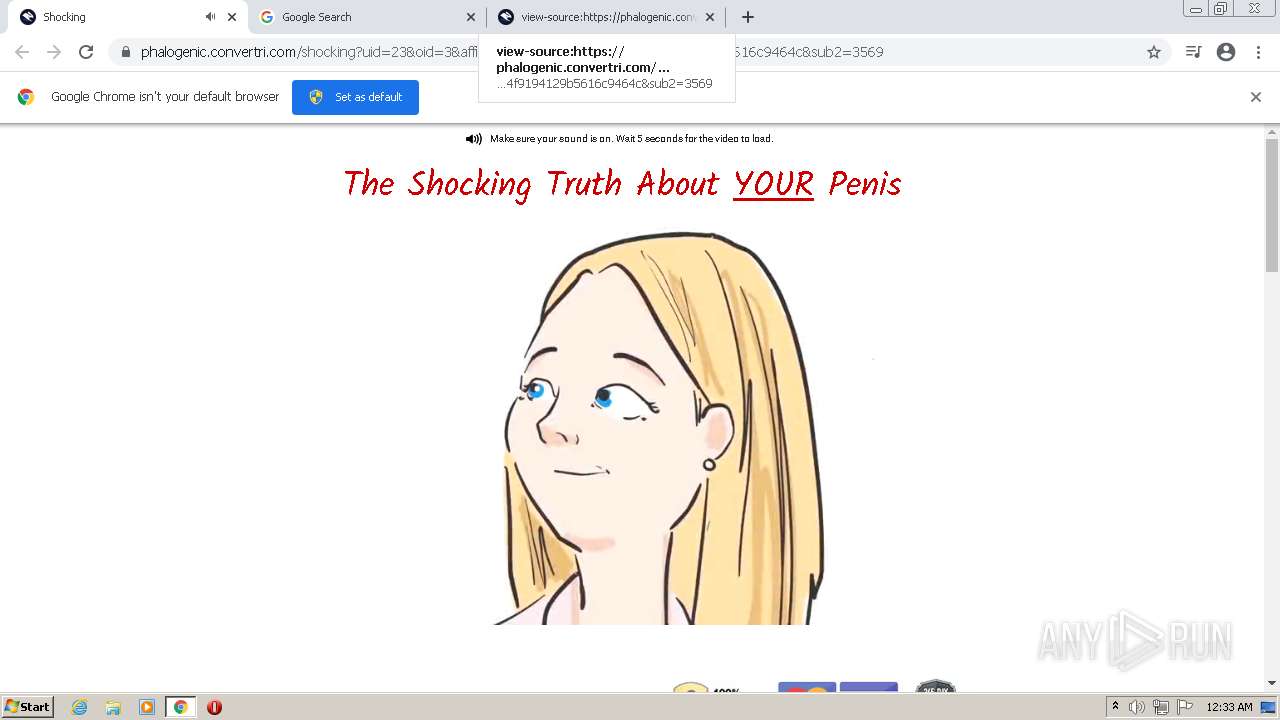Screen dimensions: 1280x720
Task: Open Windows Media Player from taskbar
Action: [x=147, y=707]
